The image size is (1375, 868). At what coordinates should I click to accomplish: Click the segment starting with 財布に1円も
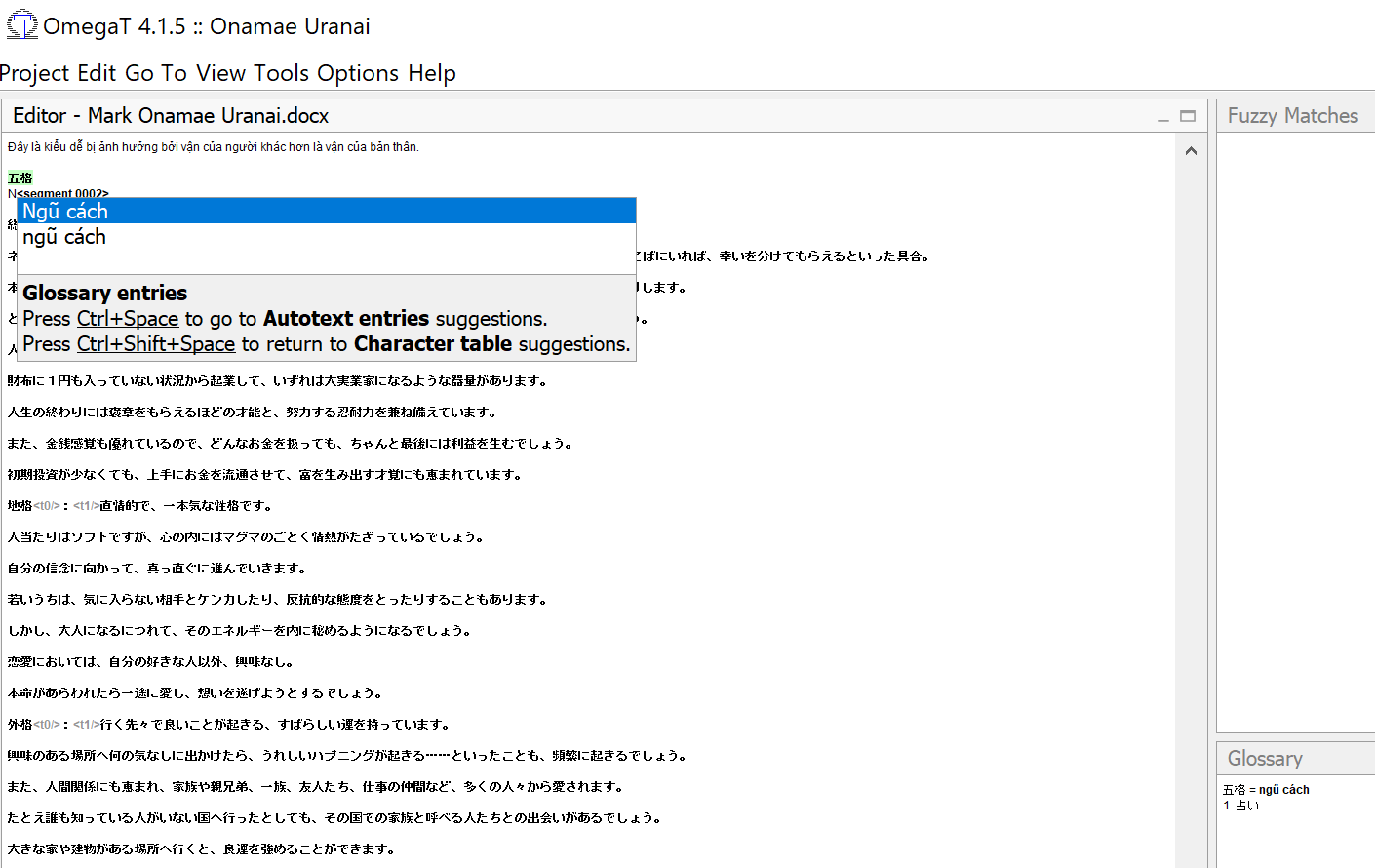[277, 381]
